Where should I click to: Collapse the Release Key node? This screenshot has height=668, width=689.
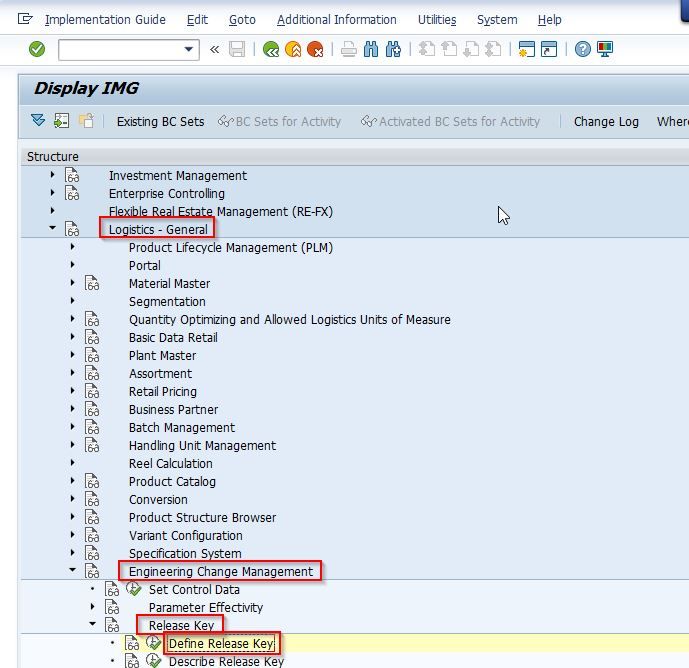pyautogui.click(x=93, y=624)
